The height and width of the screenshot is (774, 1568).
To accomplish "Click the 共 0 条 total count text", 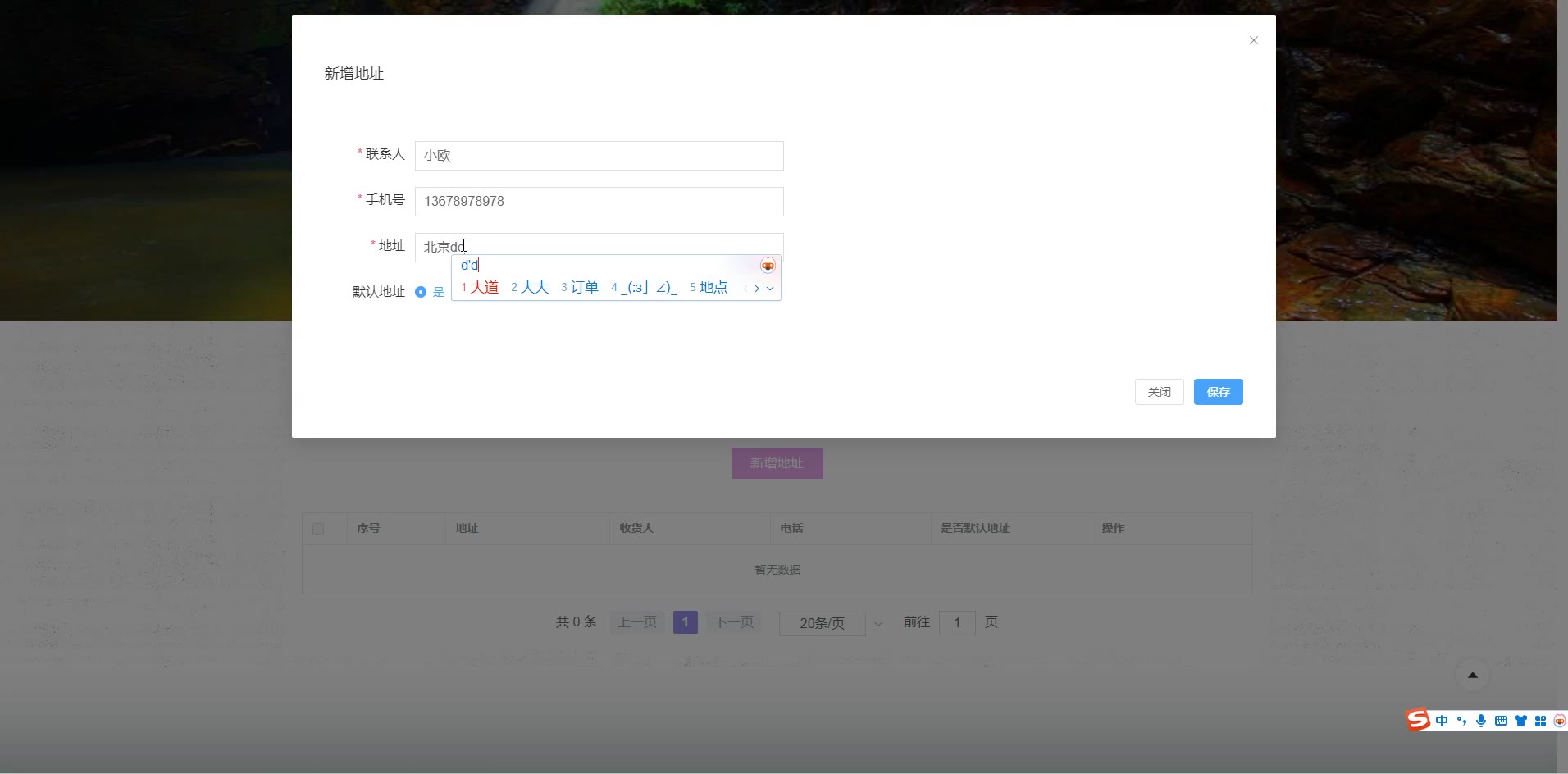I will (x=577, y=622).
